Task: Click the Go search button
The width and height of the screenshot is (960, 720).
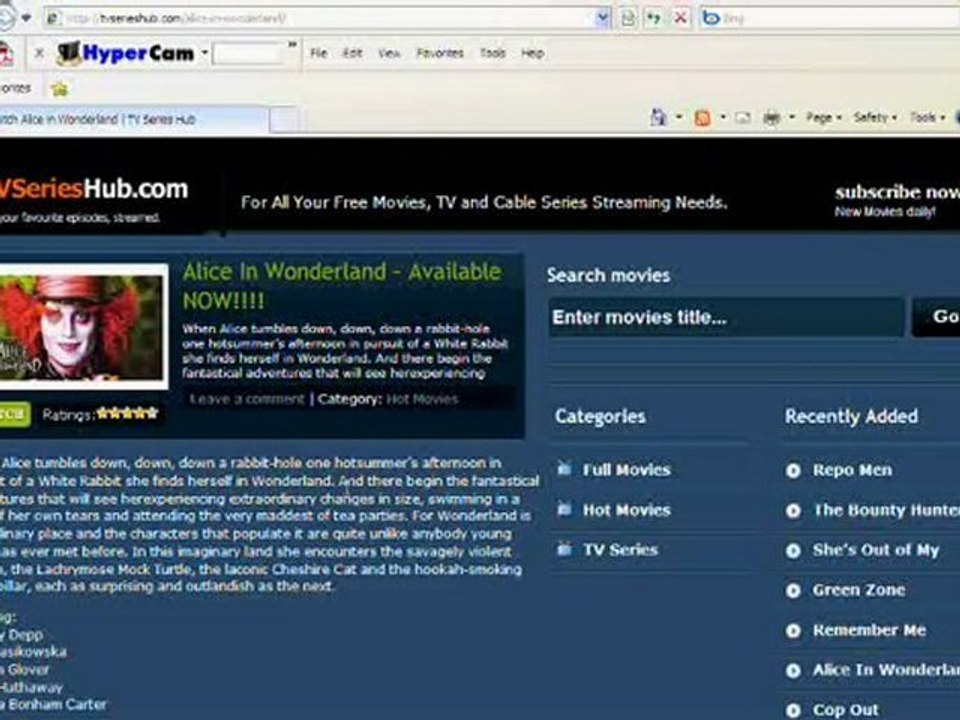Action: coord(936,317)
